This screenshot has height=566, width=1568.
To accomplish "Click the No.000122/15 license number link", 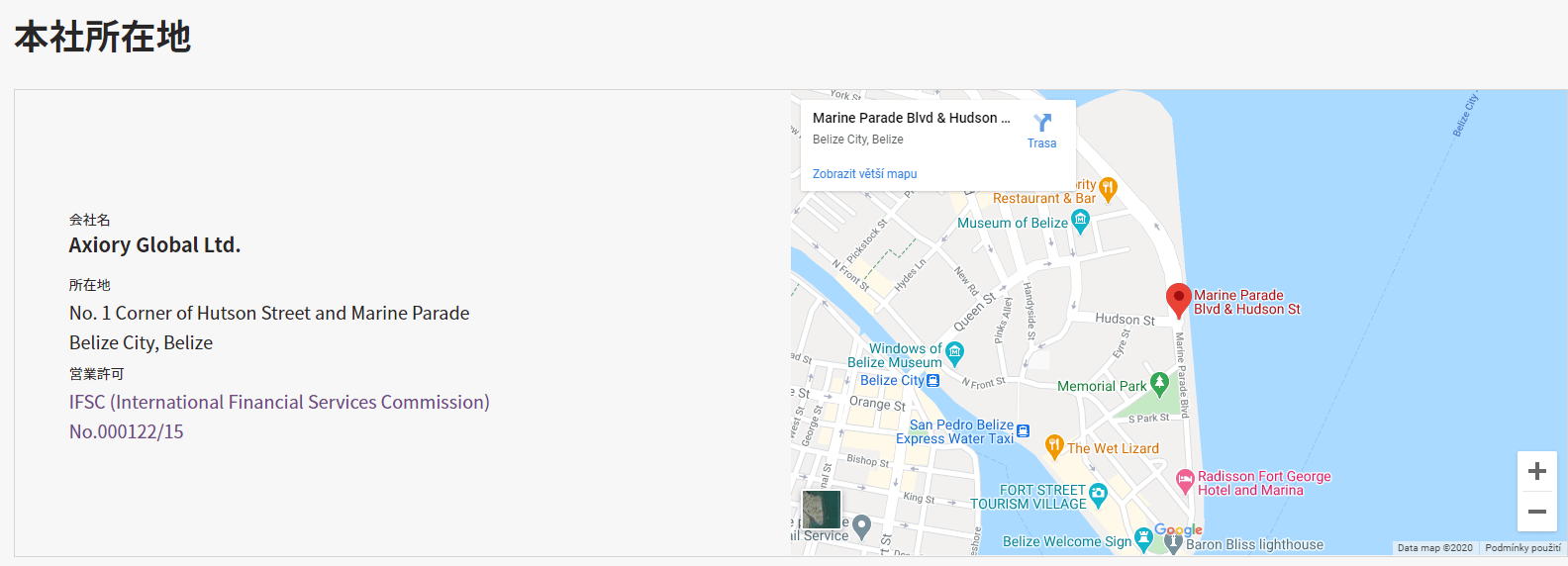I will click(126, 431).
